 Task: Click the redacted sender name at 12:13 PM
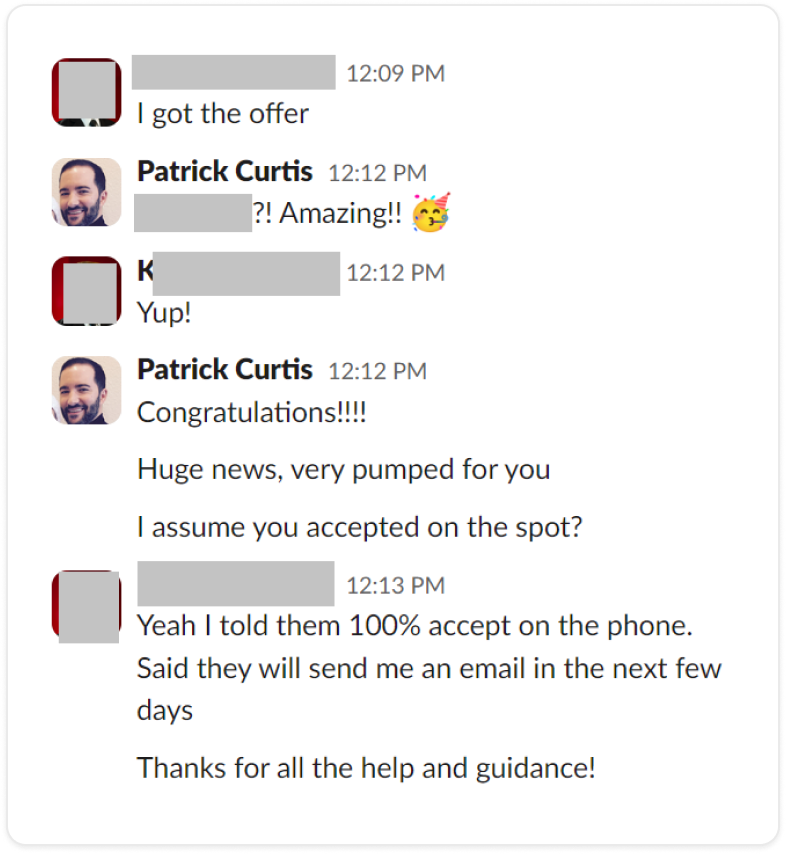[x=236, y=584]
